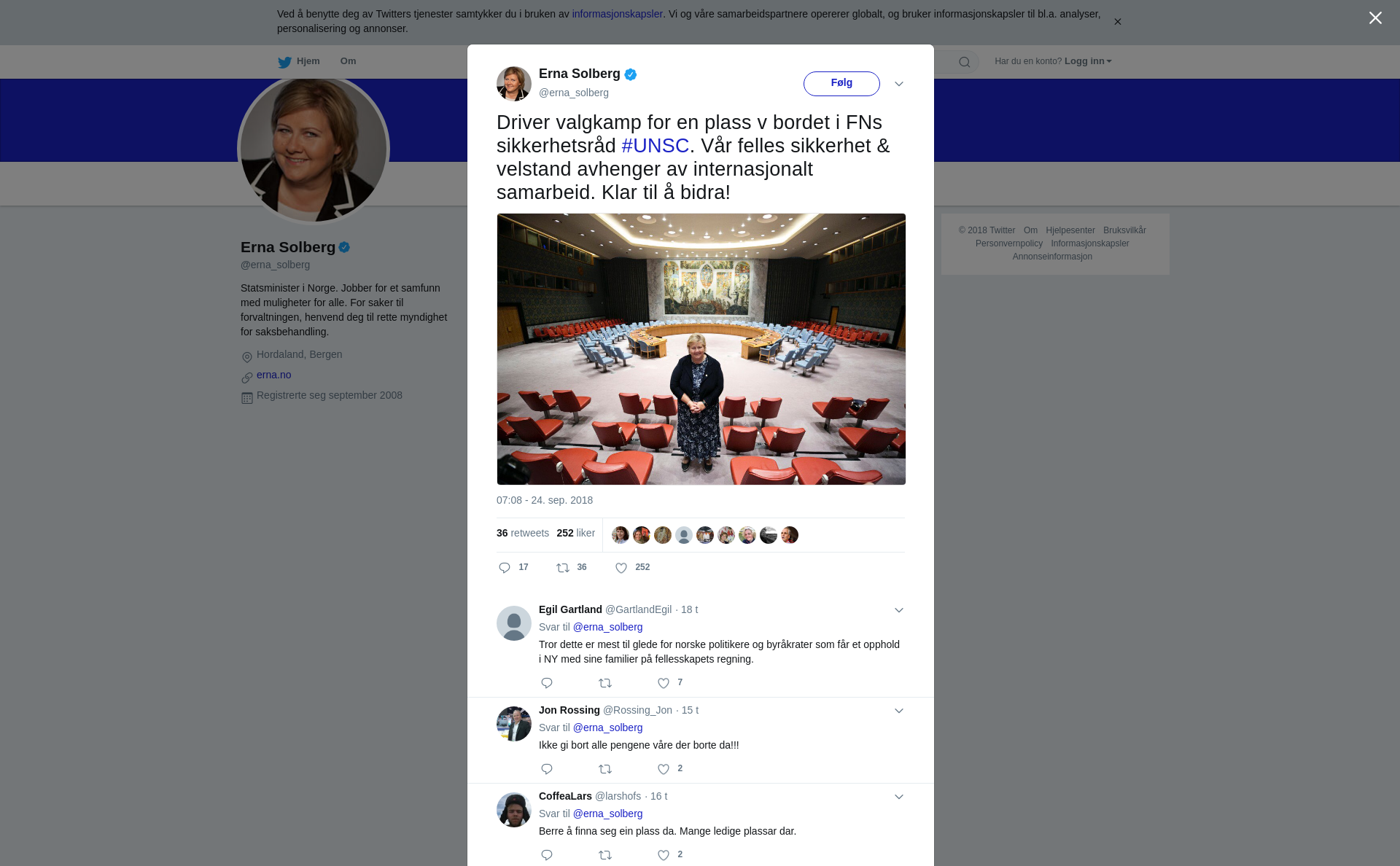
Task: Click the search magnifier icon
Action: [965, 62]
